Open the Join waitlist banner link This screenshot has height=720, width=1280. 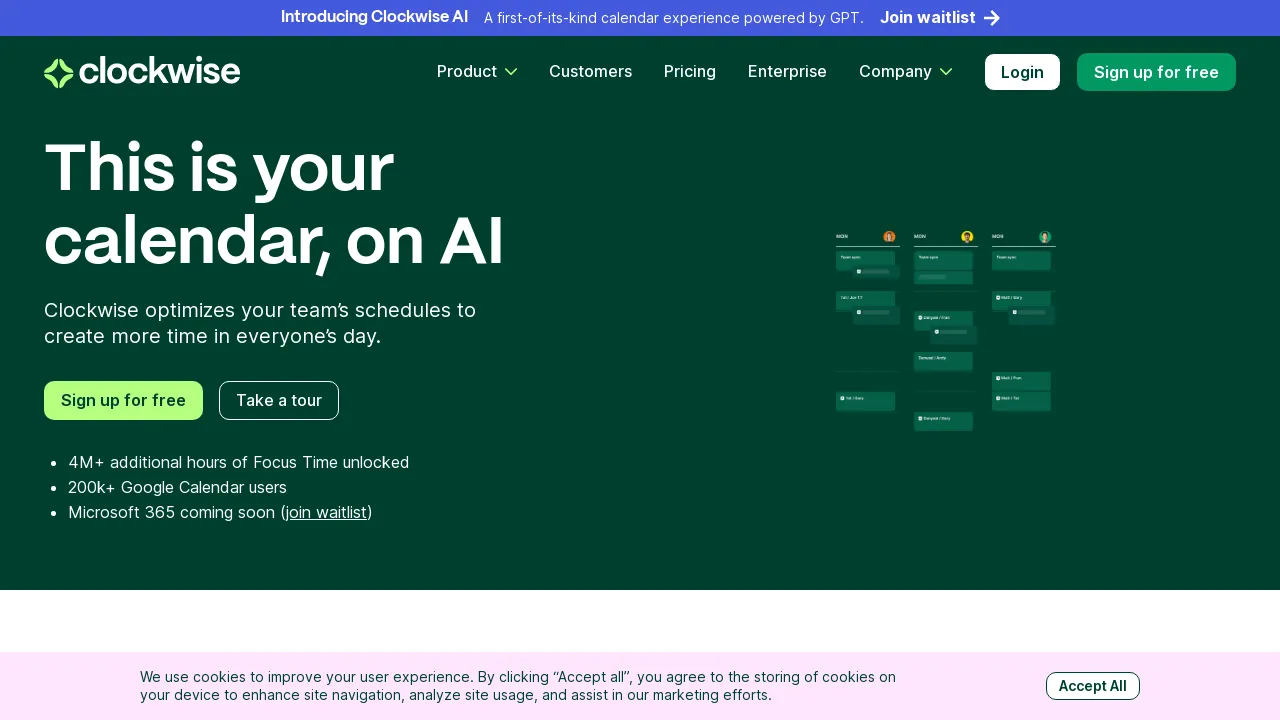(x=940, y=18)
